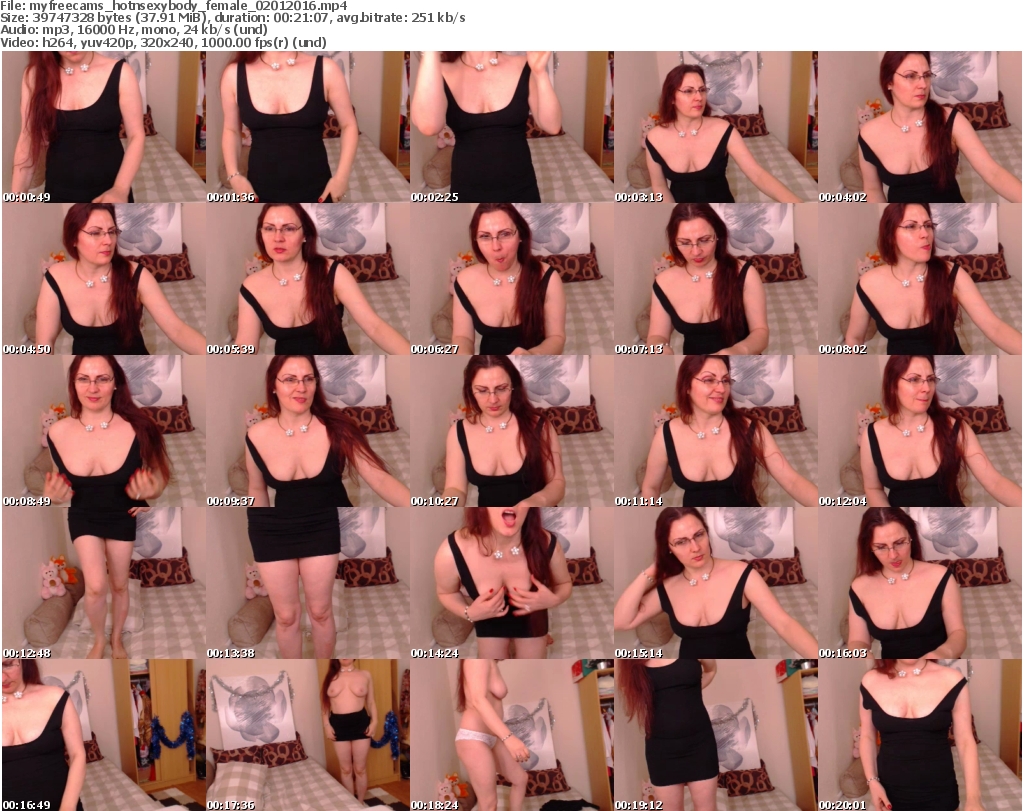Image resolution: width=1024 pixels, height=811 pixels.
Task: Select the thumbnail stamped 00:00:49
Action: click(104, 127)
